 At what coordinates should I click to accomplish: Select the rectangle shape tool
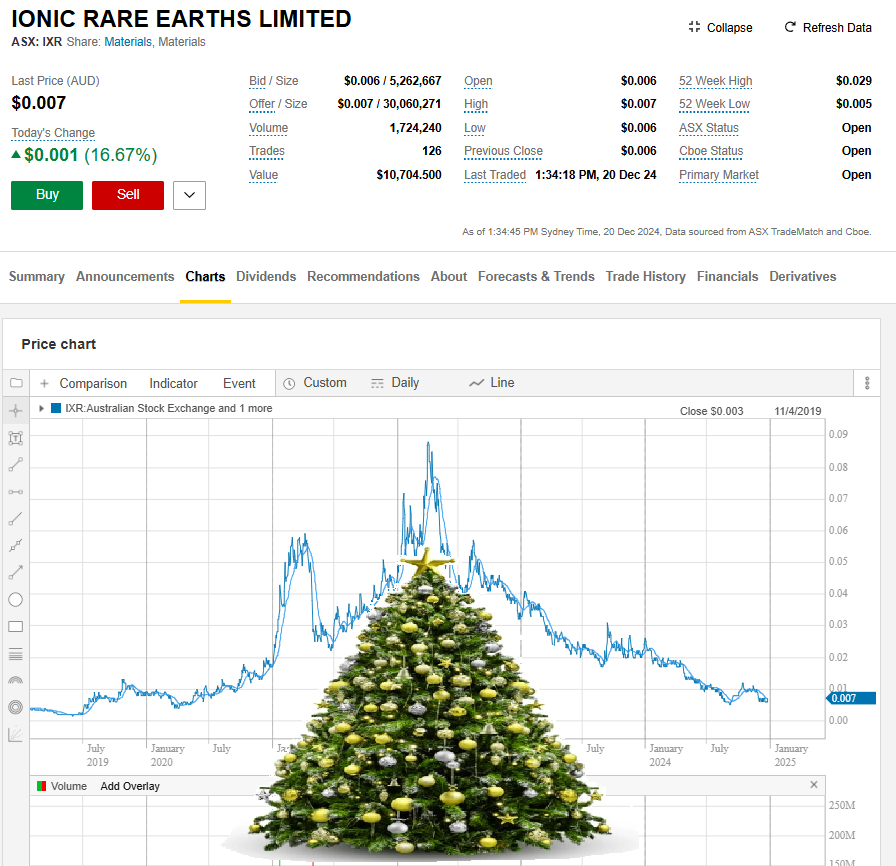tap(16, 627)
